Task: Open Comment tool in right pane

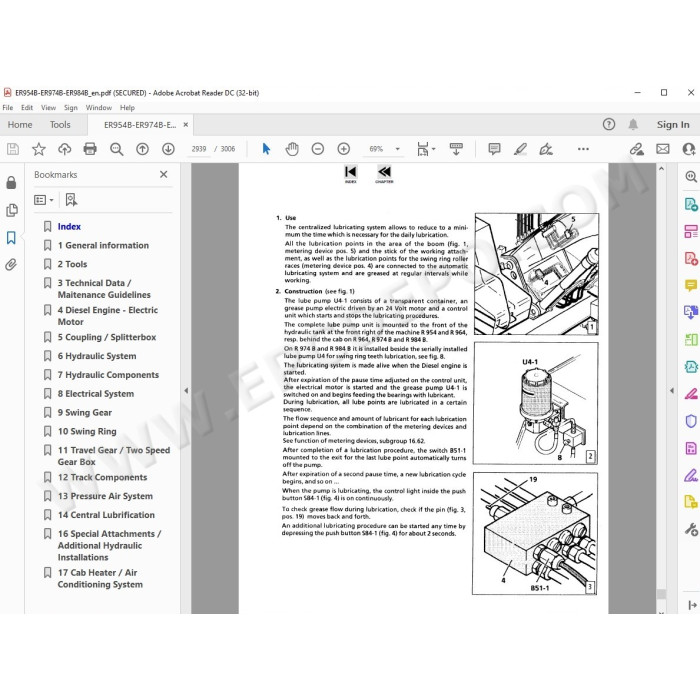Action: click(691, 285)
